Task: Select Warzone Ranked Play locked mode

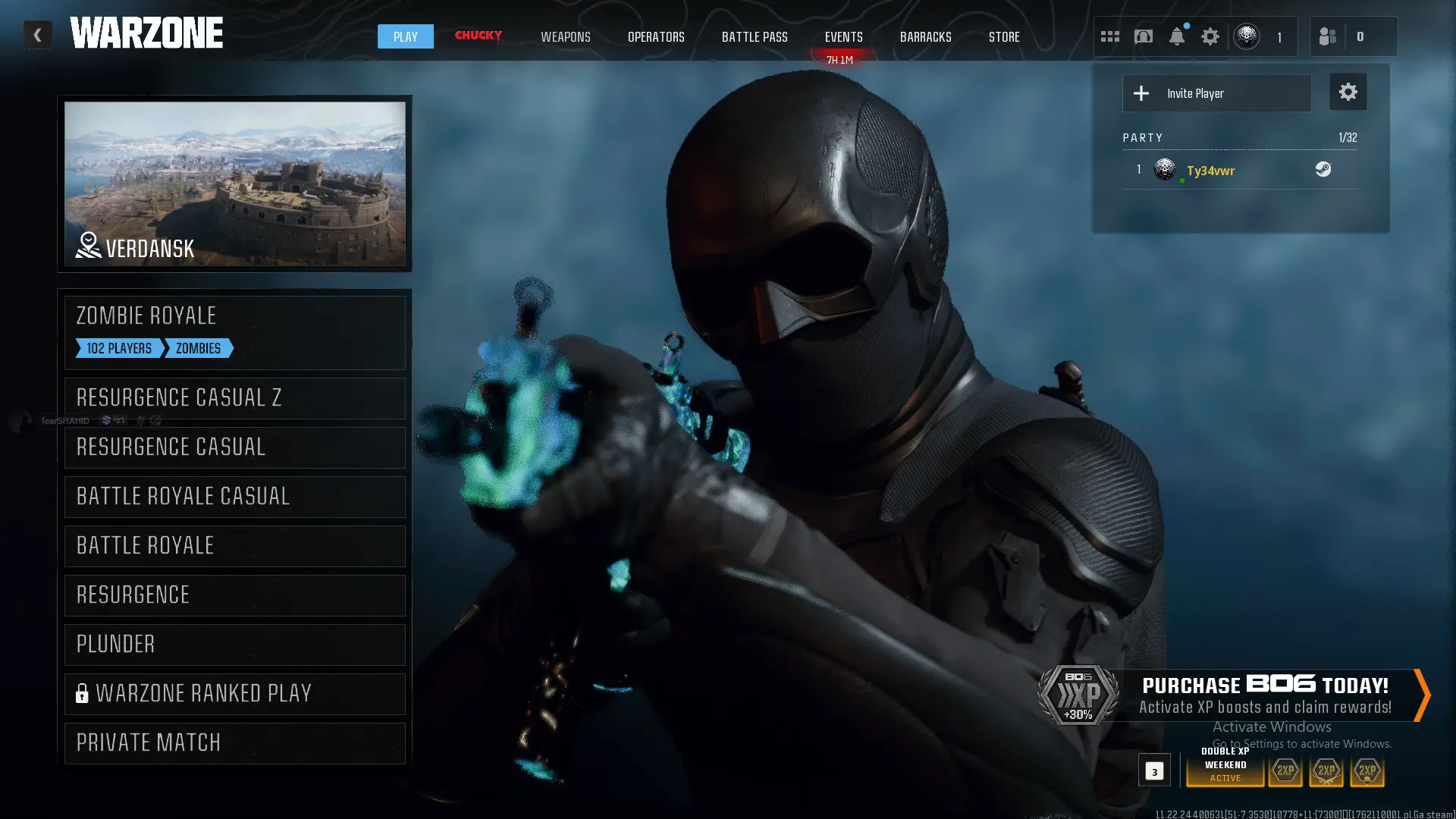Action: (235, 694)
